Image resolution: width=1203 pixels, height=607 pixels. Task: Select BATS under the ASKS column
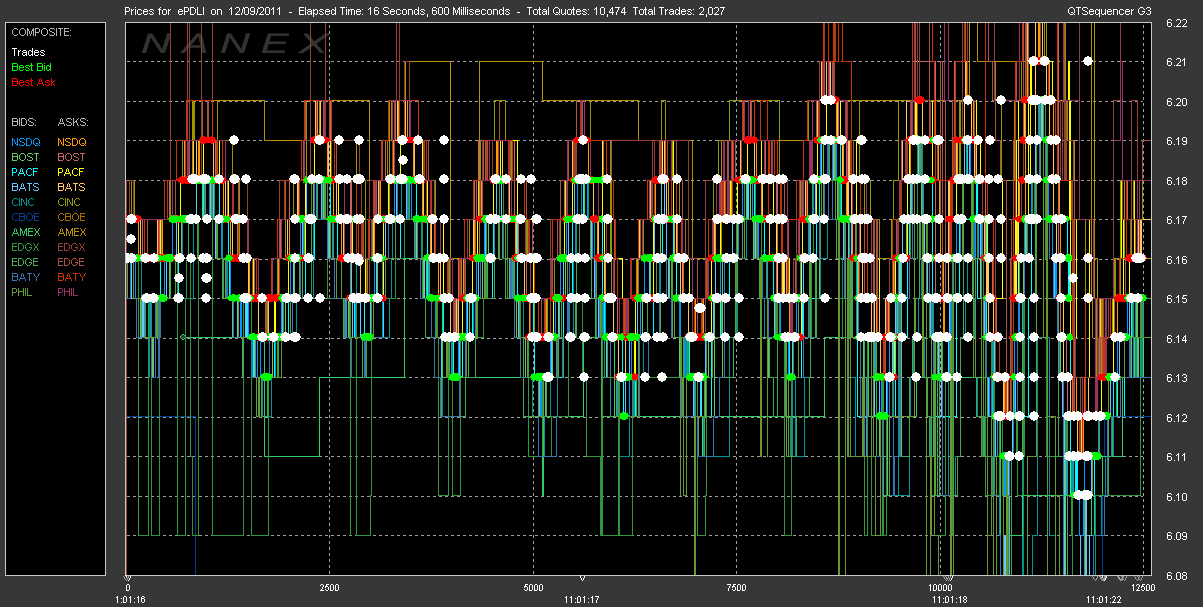tap(72, 187)
